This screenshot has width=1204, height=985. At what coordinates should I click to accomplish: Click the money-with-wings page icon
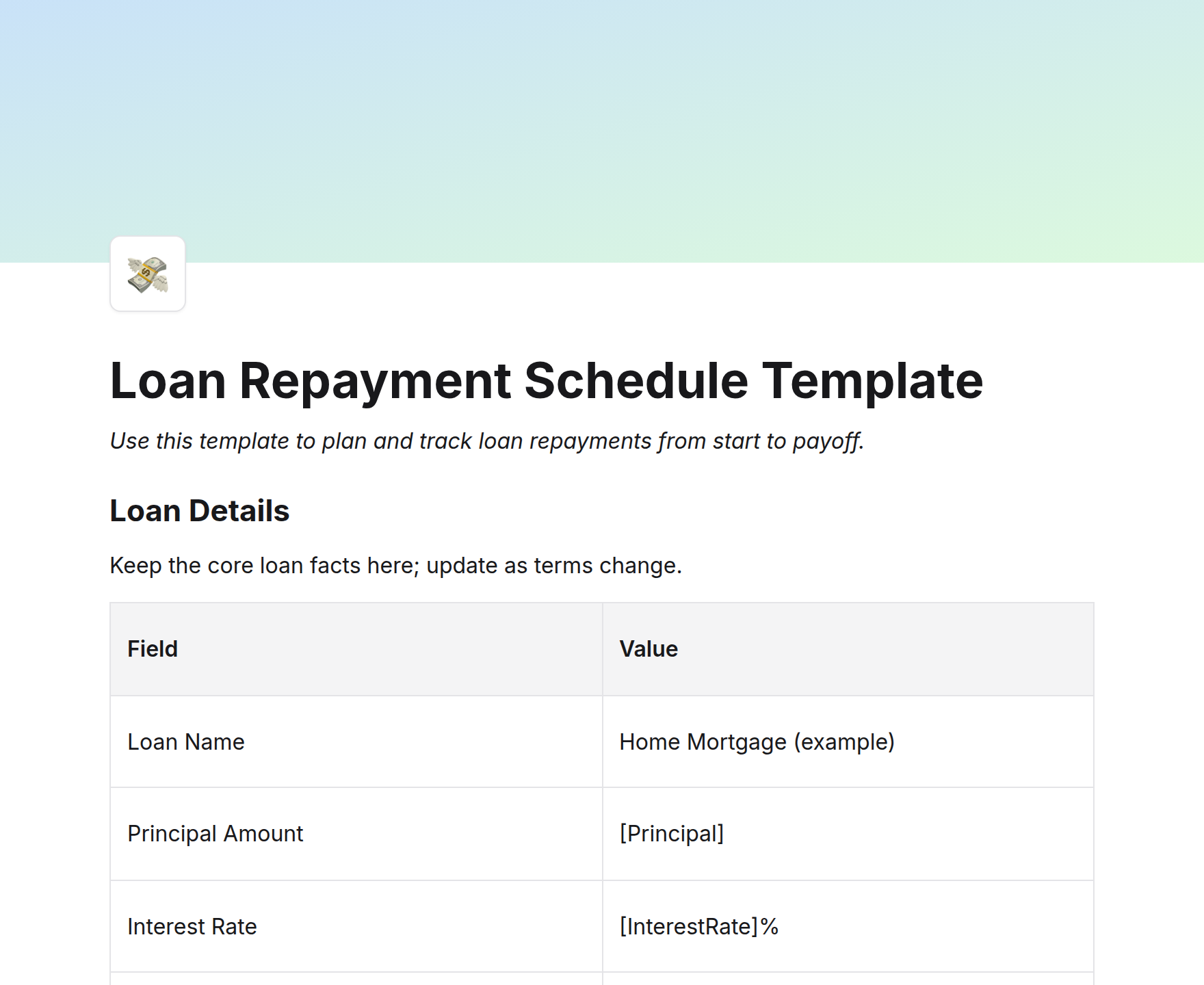point(148,274)
